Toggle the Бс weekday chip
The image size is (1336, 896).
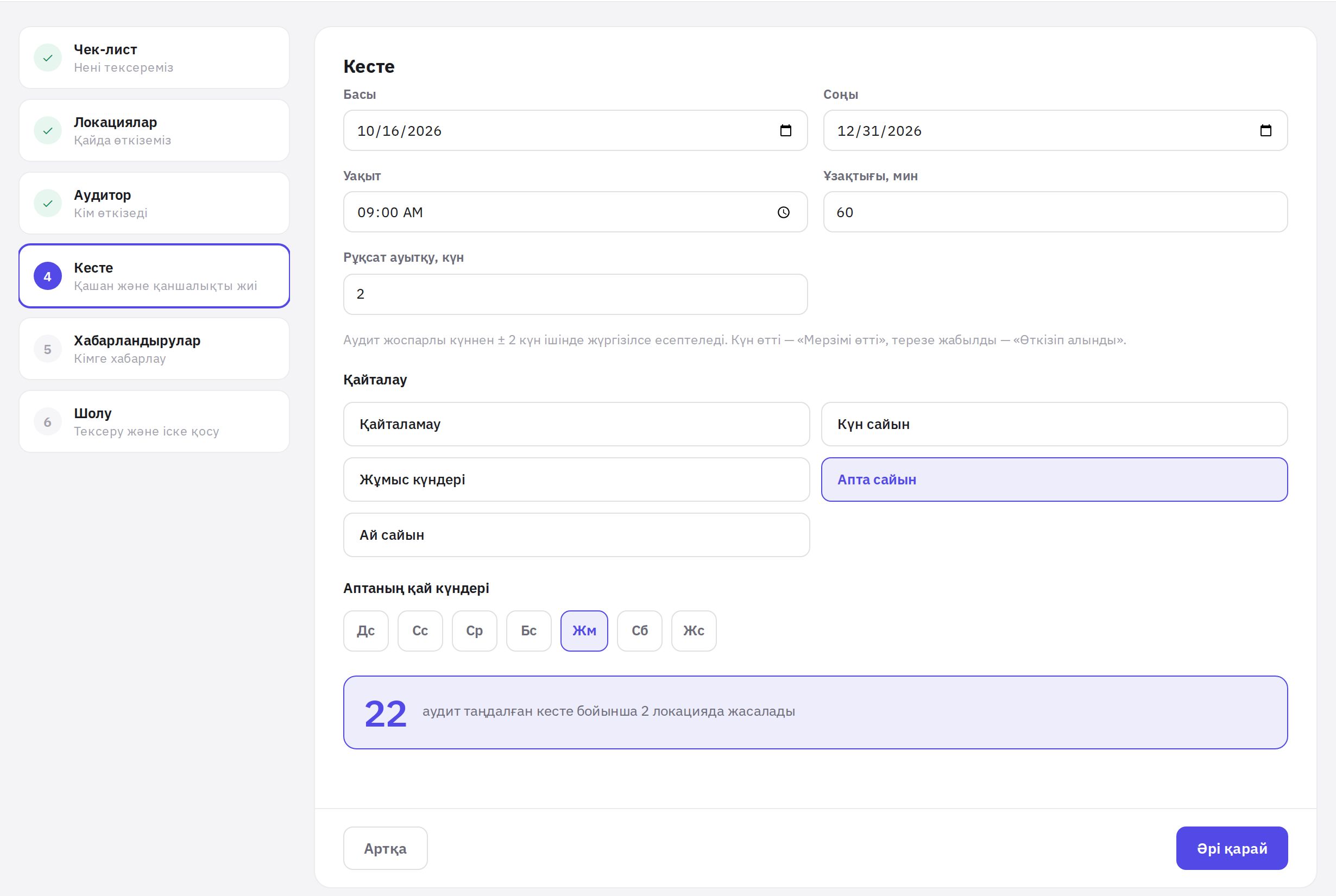point(528,631)
